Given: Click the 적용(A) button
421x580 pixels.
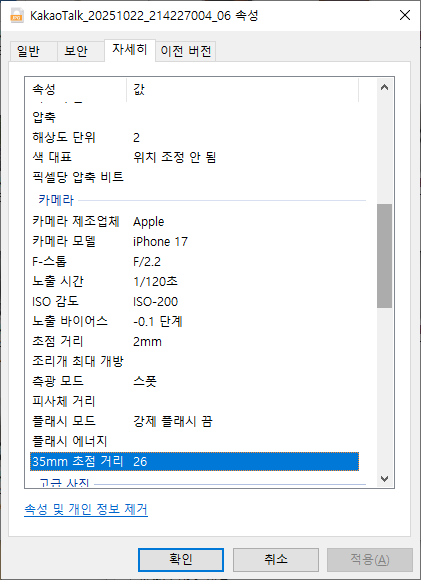Looking at the screenshot, I should [x=370, y=560].
